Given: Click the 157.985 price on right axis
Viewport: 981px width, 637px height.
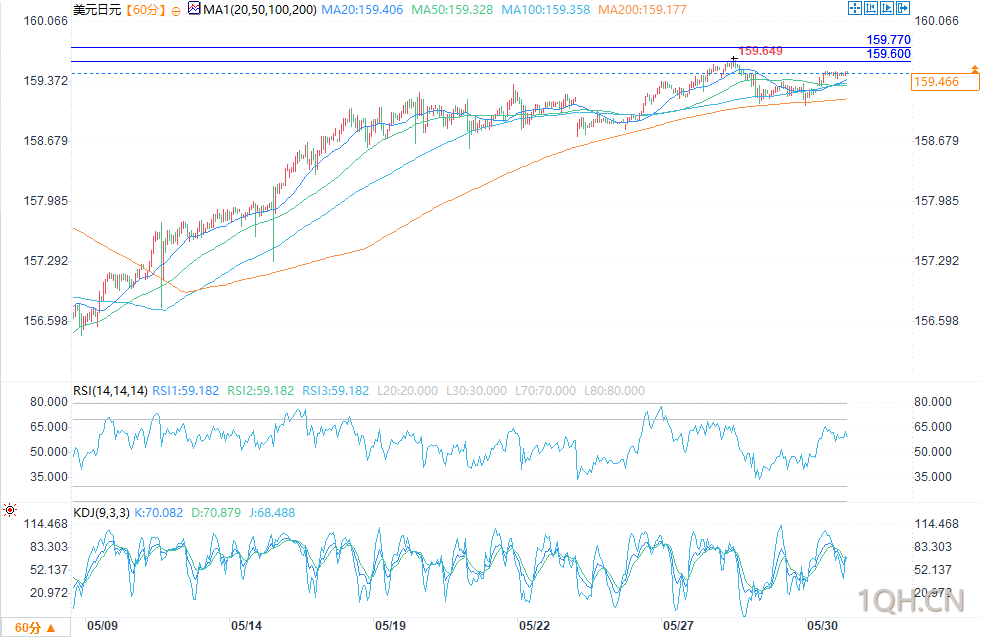Looking at the screenshot, I should point(937,201).
